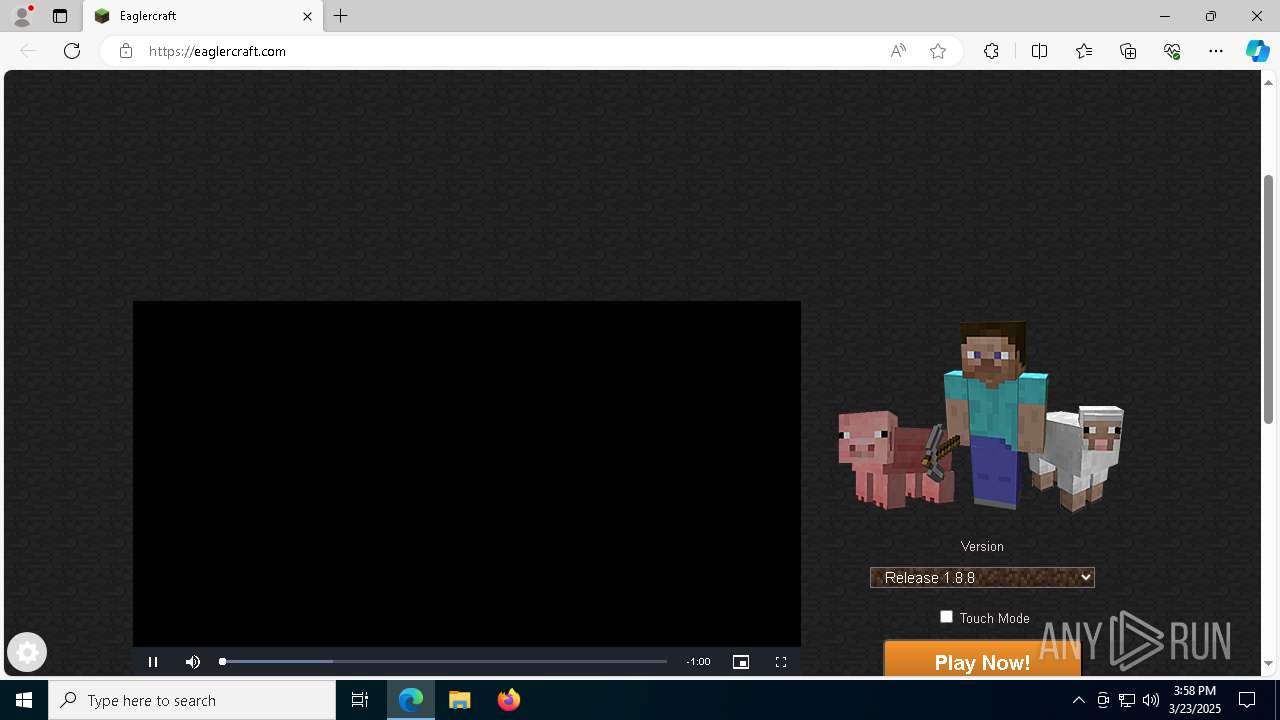Open the settings gear on page
The image size is (1280, 720).
[x=27, y=653]
